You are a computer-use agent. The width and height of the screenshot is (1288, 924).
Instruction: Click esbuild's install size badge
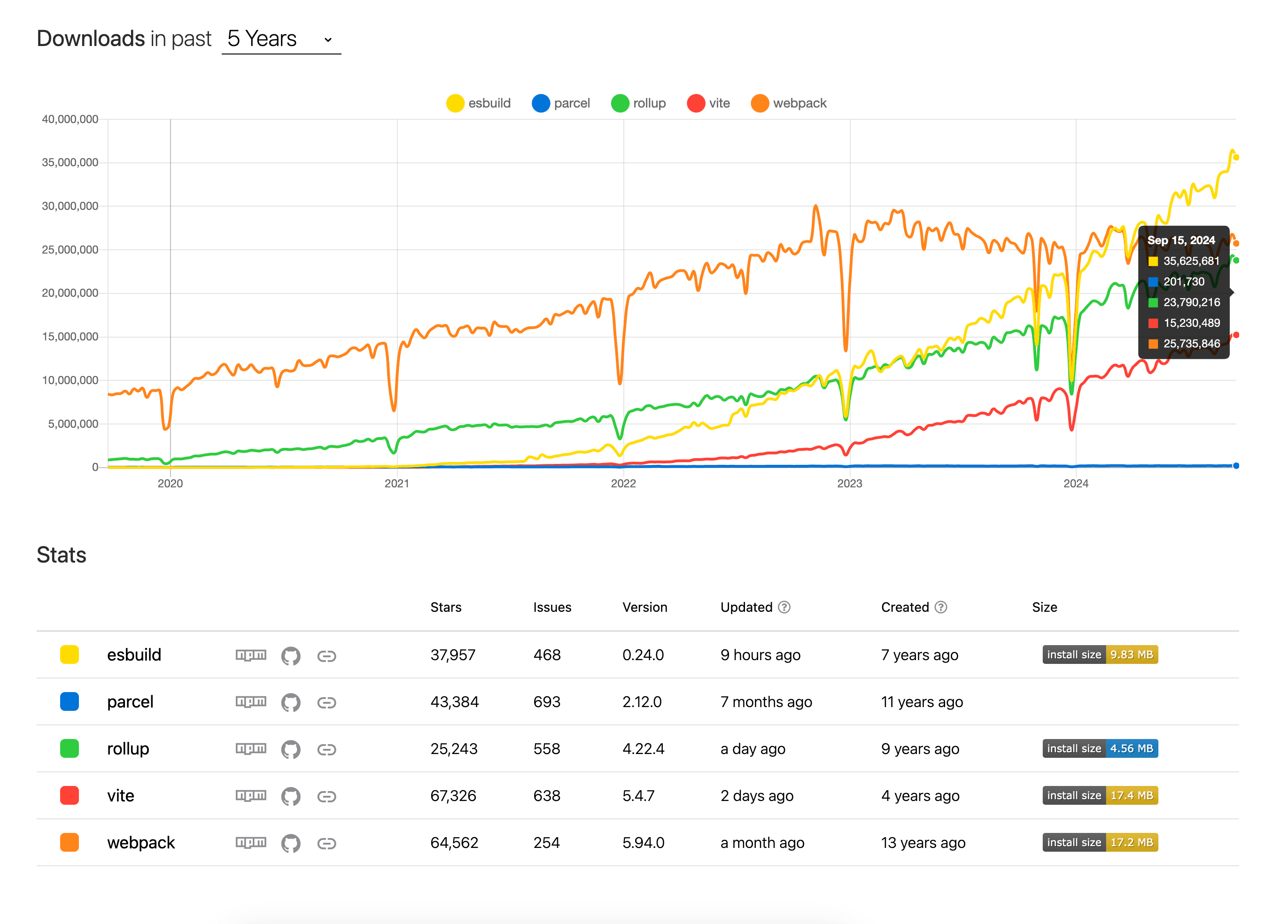tap(1100, 654)
